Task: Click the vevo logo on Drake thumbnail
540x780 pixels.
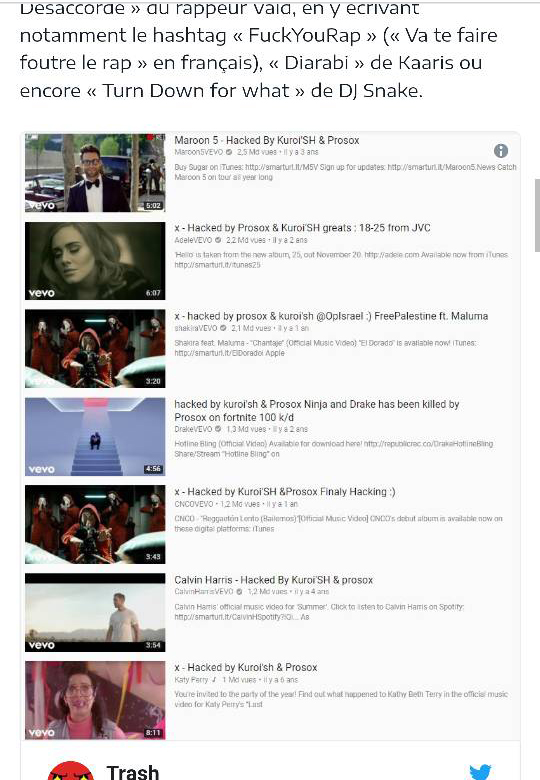Action: tap(41, 469)
